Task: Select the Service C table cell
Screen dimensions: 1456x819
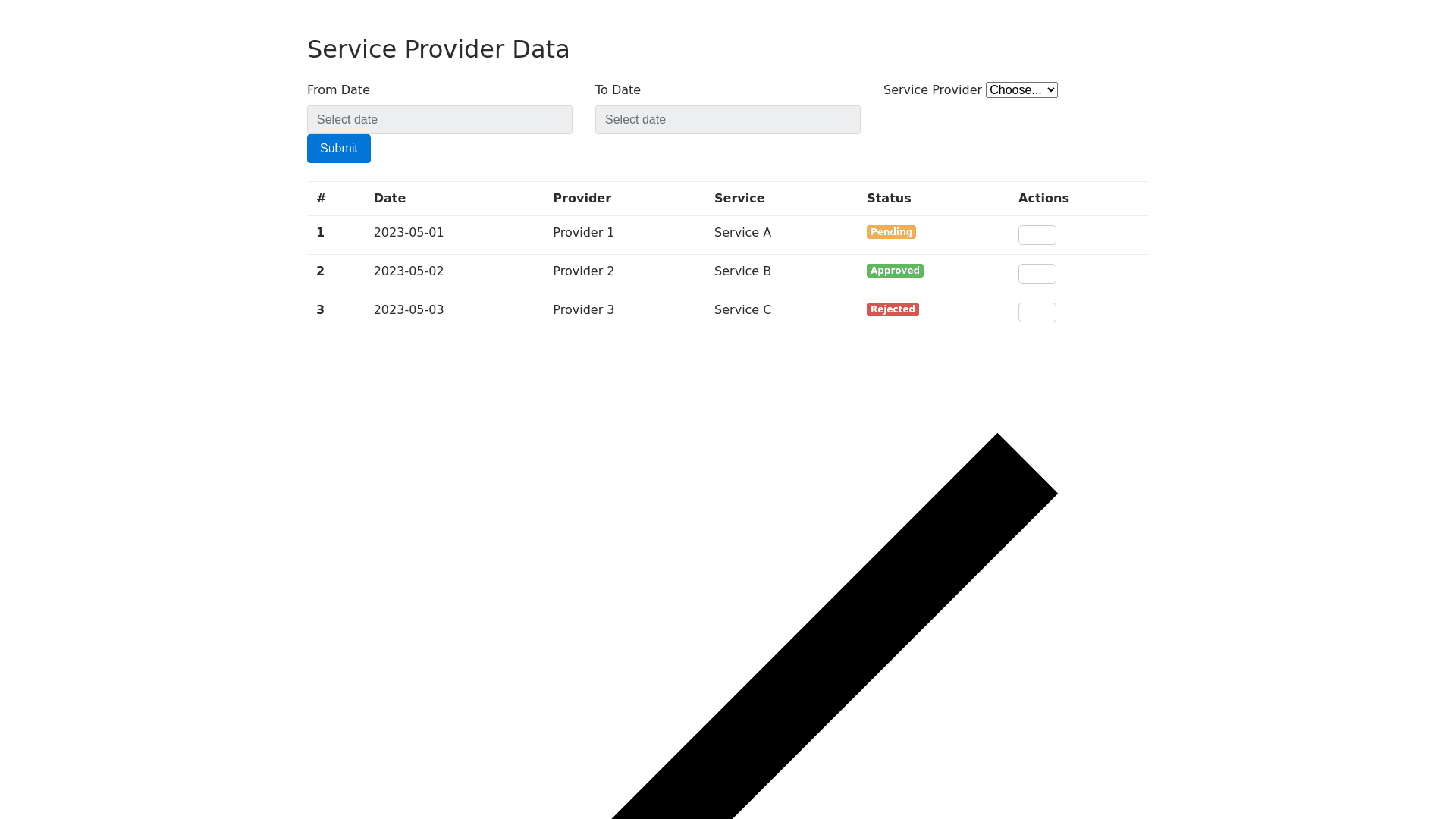Action: coord(742,310)
